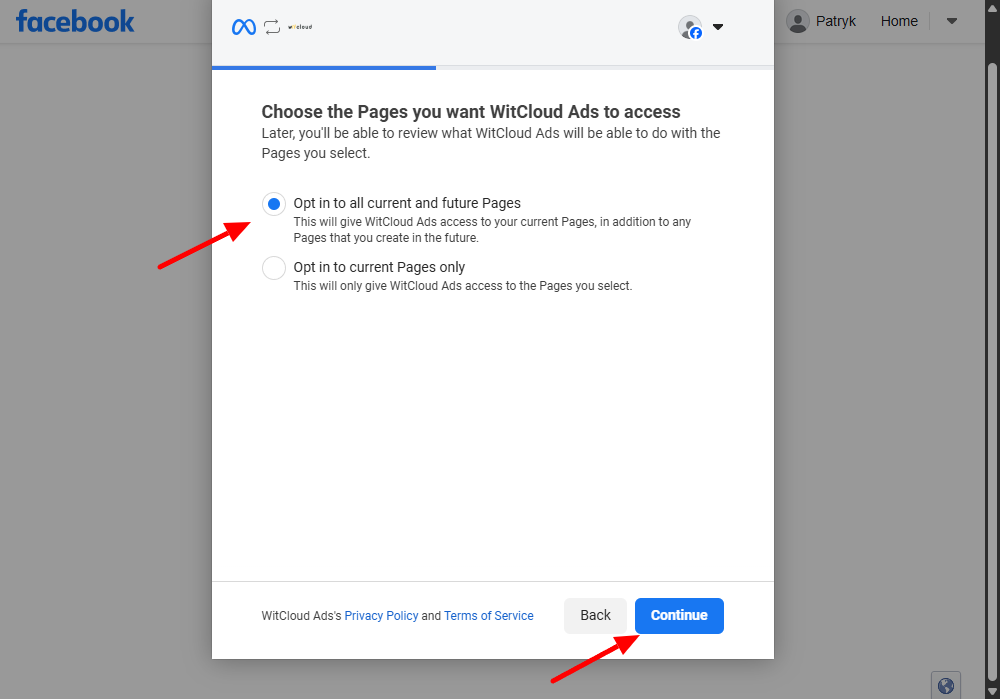
Task: Open Patryk's profile name link
Action: (835, 21)
